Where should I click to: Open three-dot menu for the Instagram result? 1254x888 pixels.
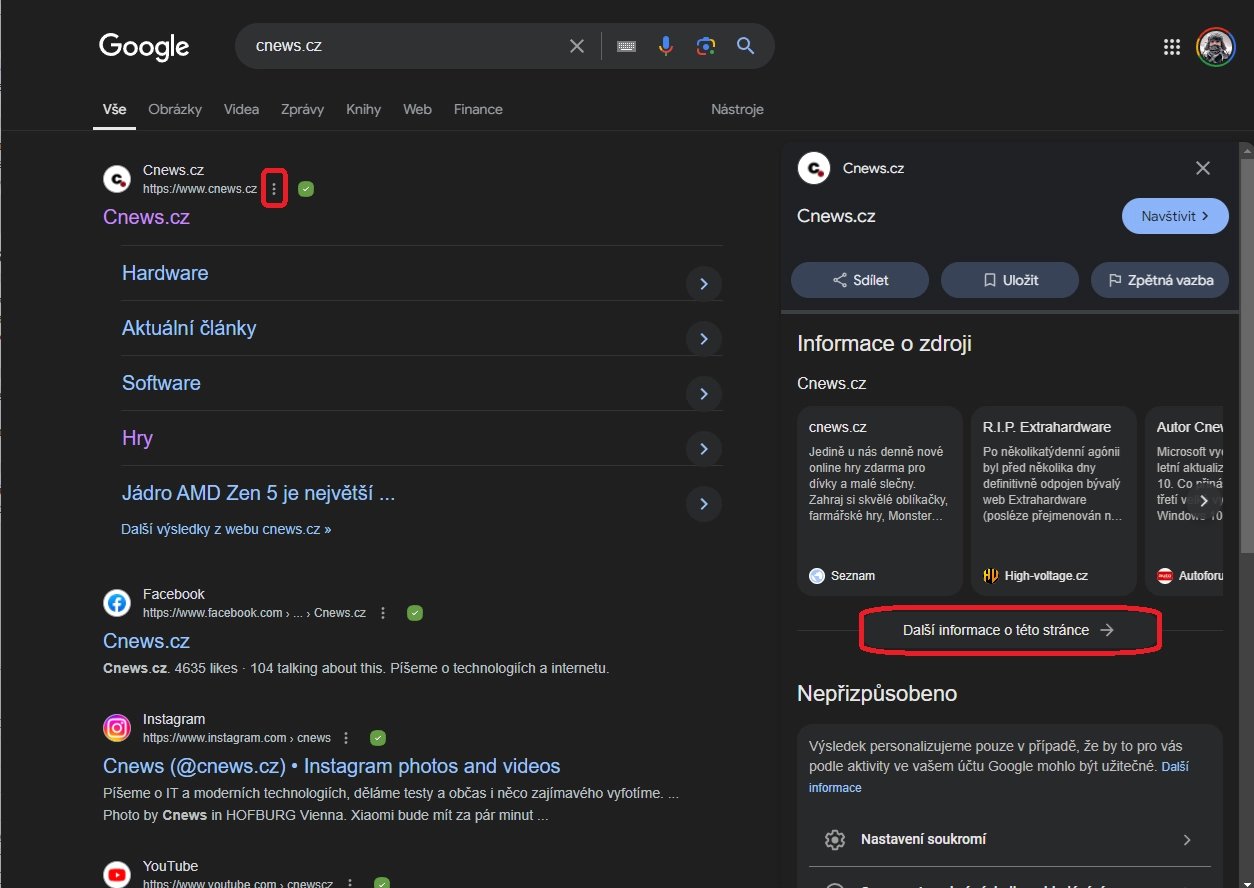[346, 738]
